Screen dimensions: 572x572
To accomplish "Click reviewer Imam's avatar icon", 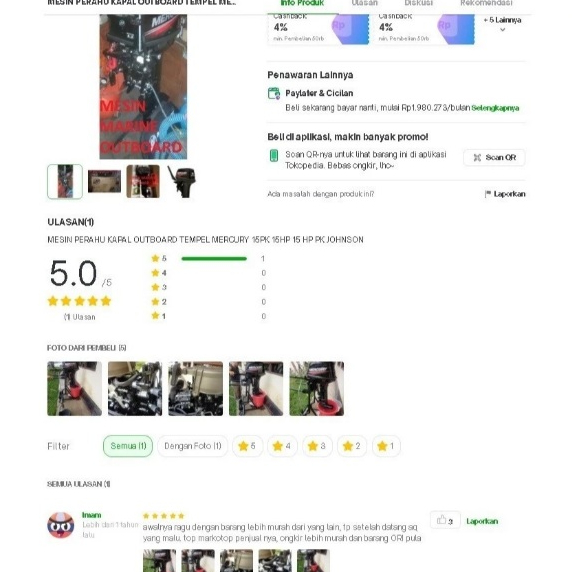I will click(61, 525).
